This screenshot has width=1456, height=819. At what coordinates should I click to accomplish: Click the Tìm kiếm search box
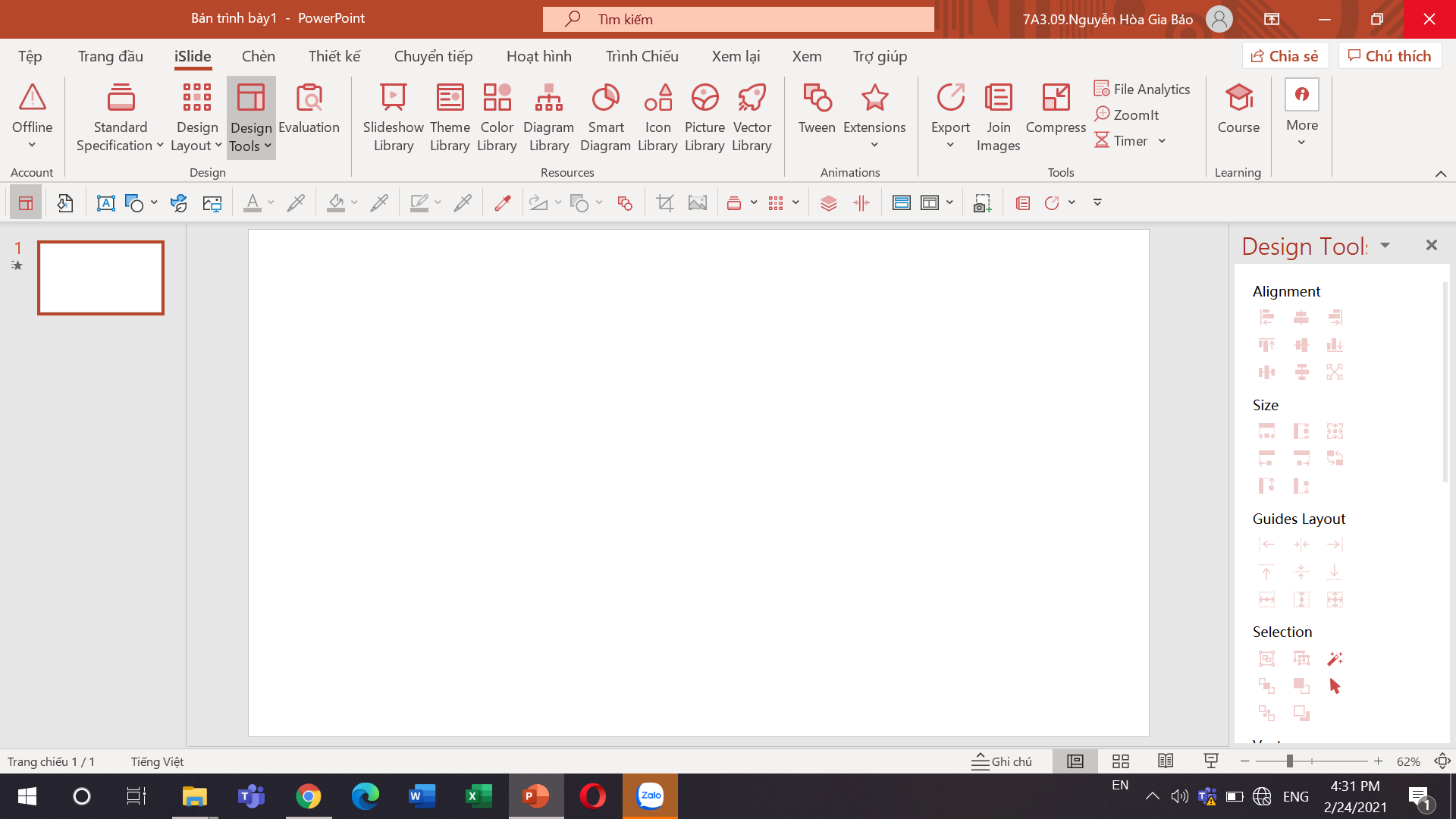[x=738, y=19]
